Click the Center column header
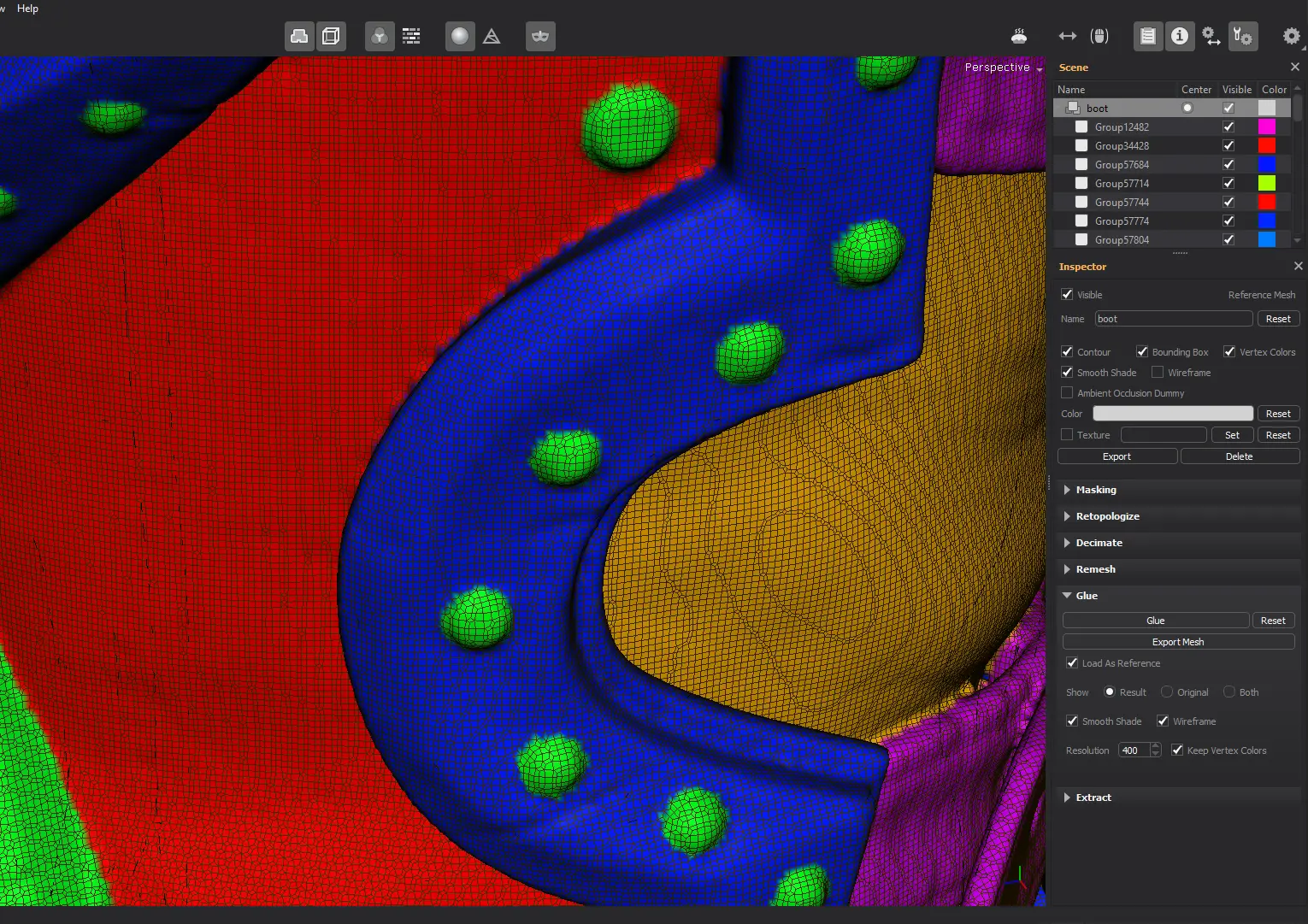This screenshot has width=1308, height=924. tap(1196, 89)
